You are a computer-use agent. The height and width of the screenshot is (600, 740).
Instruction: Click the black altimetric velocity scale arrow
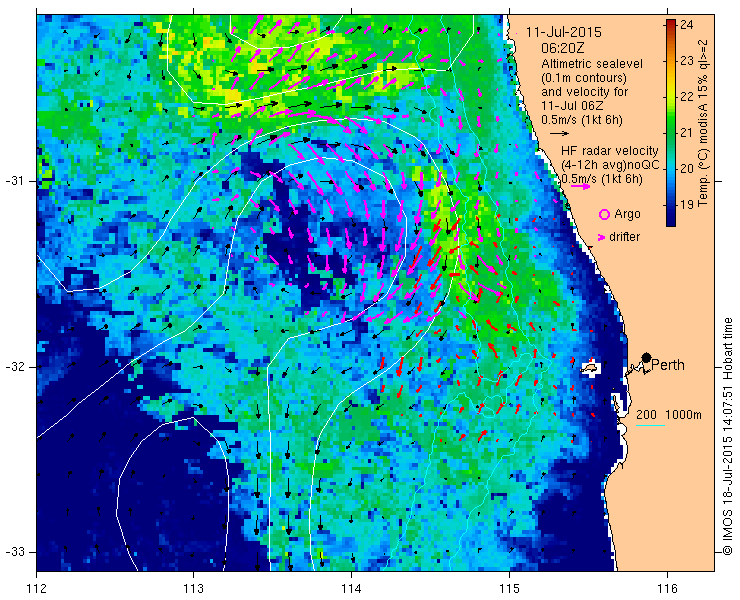point(560,134)
